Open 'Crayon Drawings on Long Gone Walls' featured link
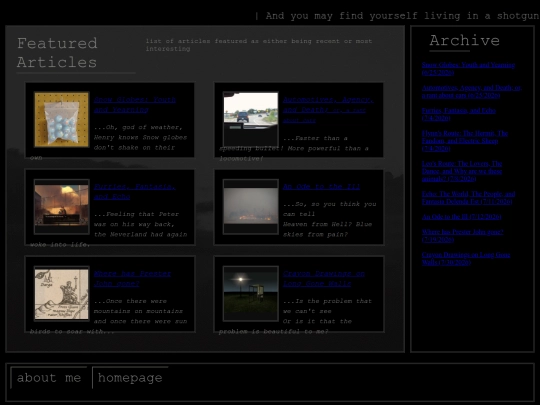This screenshot has height=405, width=540. pos(324,279)
